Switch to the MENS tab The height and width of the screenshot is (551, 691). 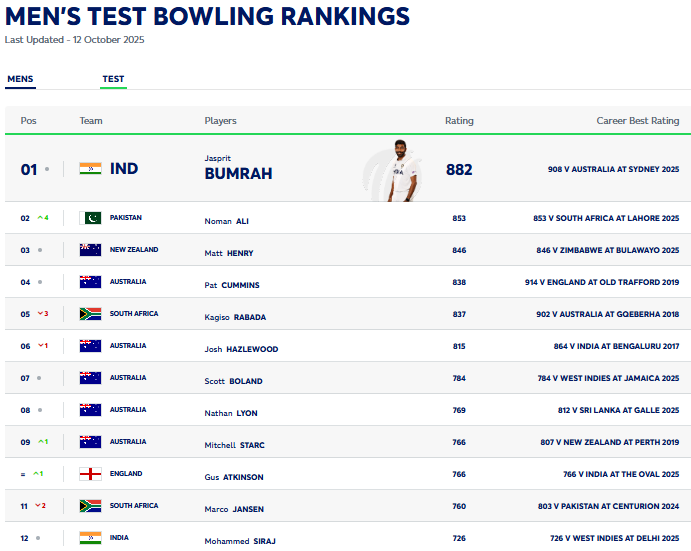(20, 79)
